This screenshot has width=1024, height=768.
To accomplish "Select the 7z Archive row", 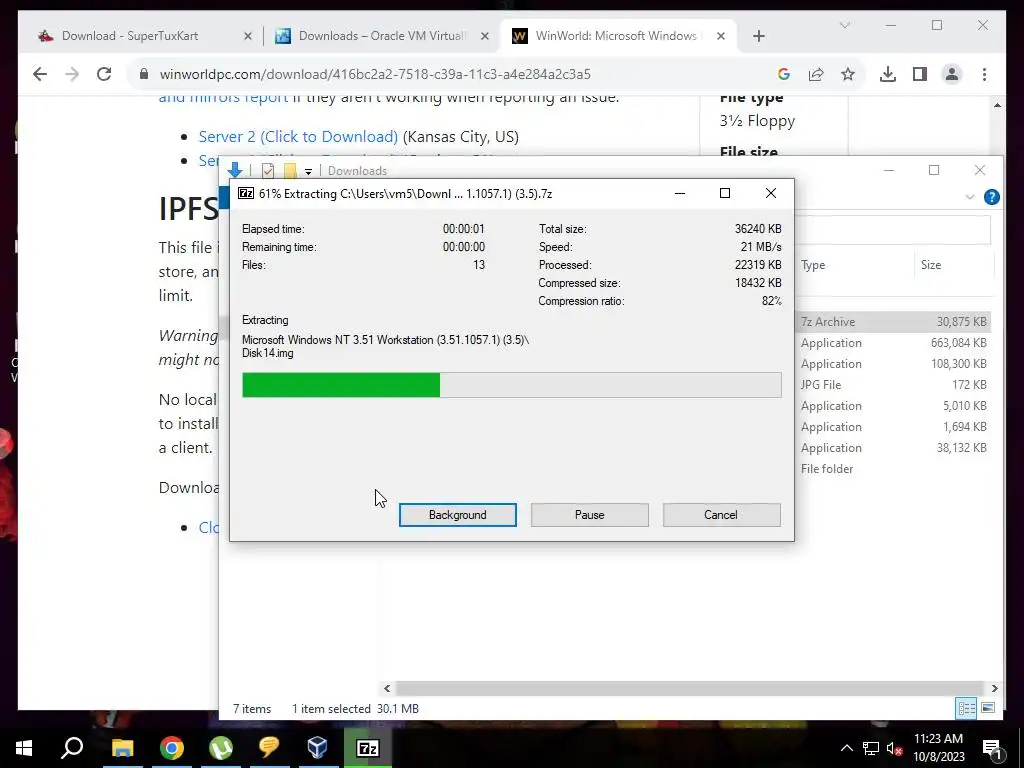I will click(893, 322).
